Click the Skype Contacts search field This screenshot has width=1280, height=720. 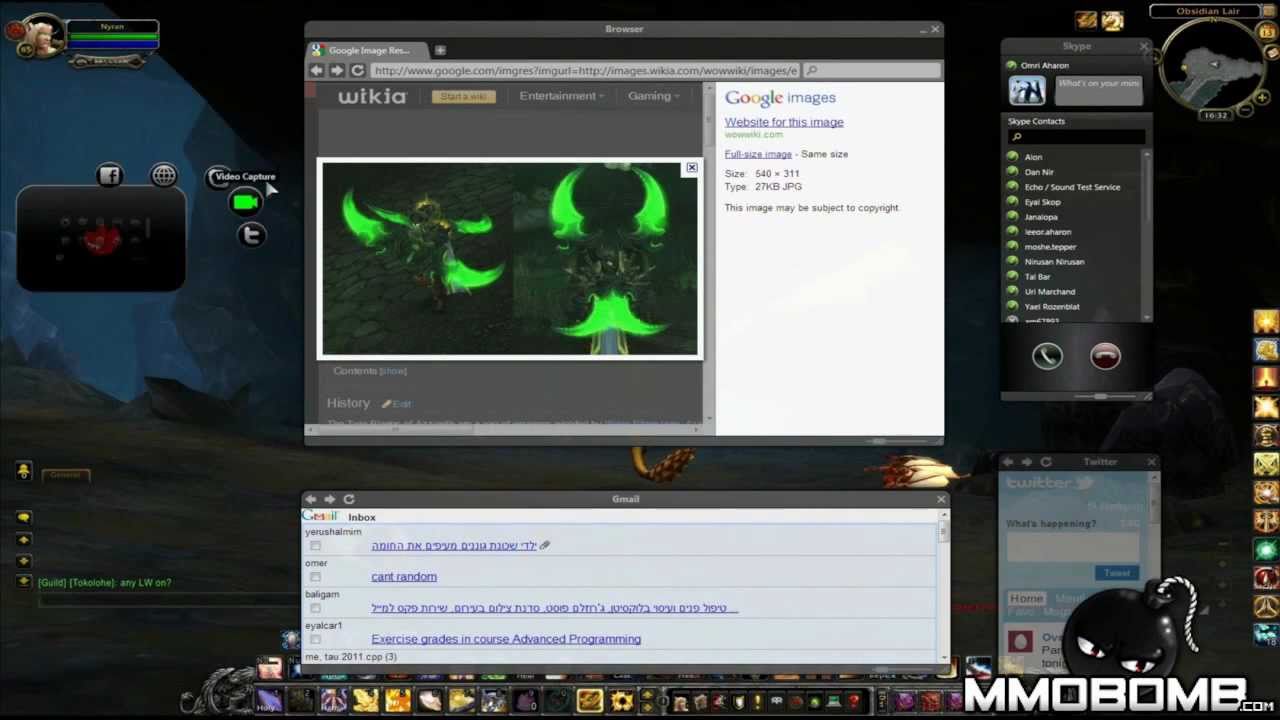(1076, 136)
